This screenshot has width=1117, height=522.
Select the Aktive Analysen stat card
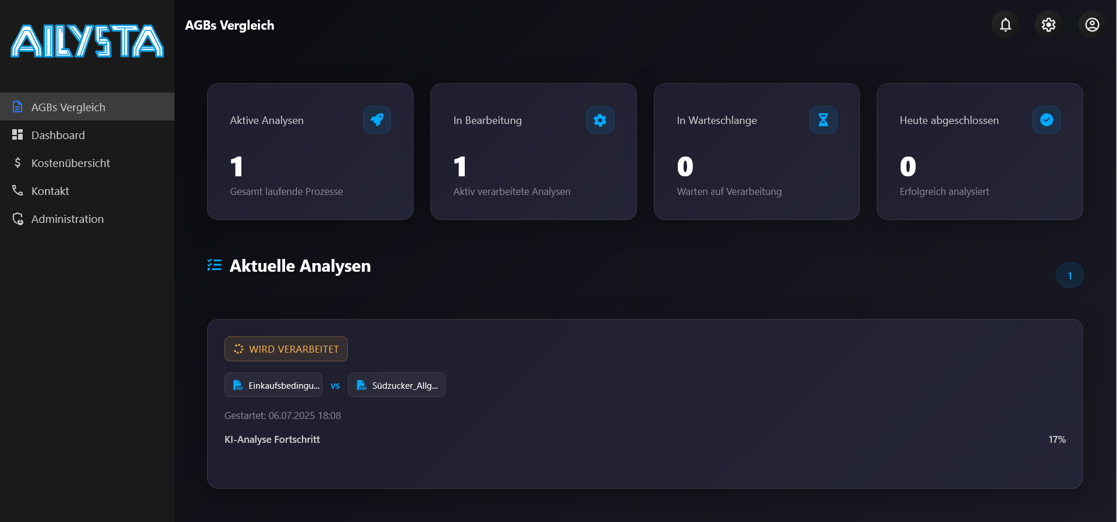pyautogui.click(x=310, y=152)
